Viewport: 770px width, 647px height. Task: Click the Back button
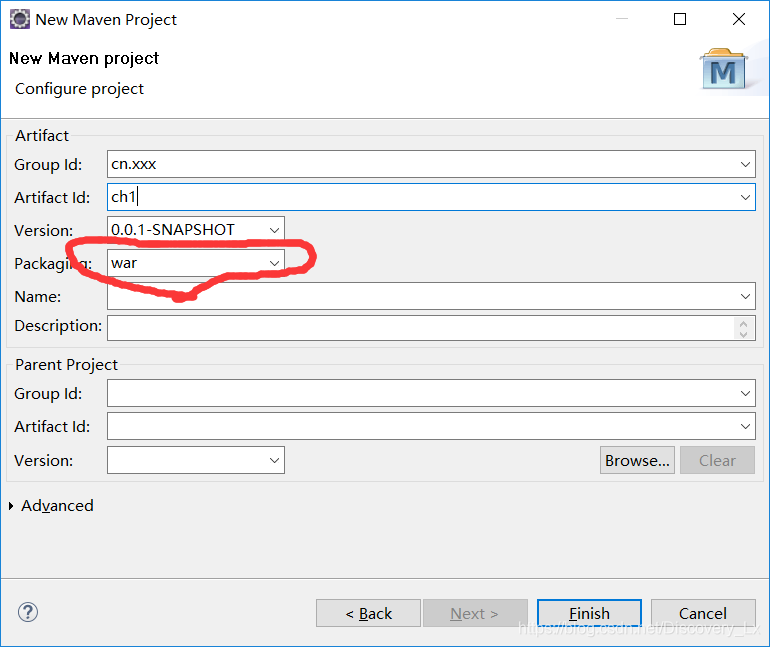(368, 613)
